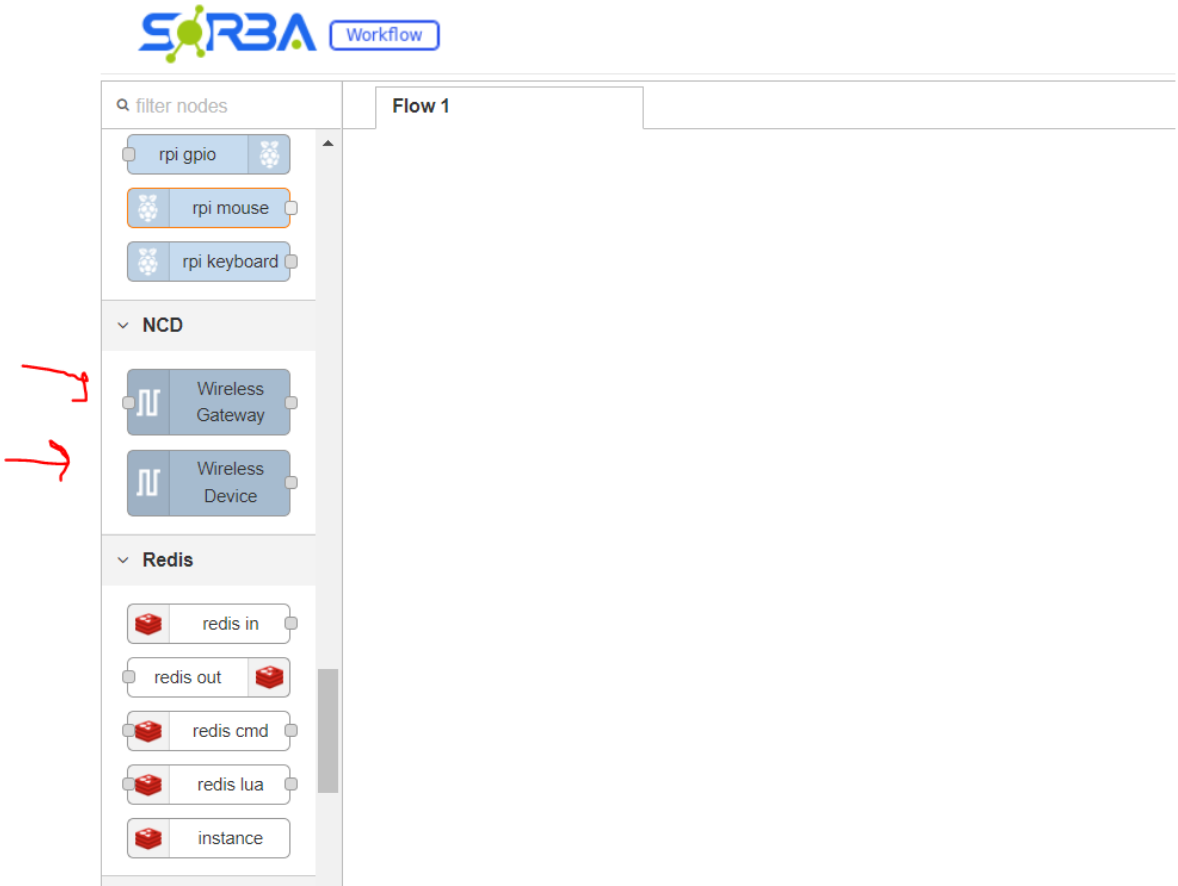Click the Redis icon on instance node
Viewport: 1178px width, 886px height.
(x=149, y=838)
